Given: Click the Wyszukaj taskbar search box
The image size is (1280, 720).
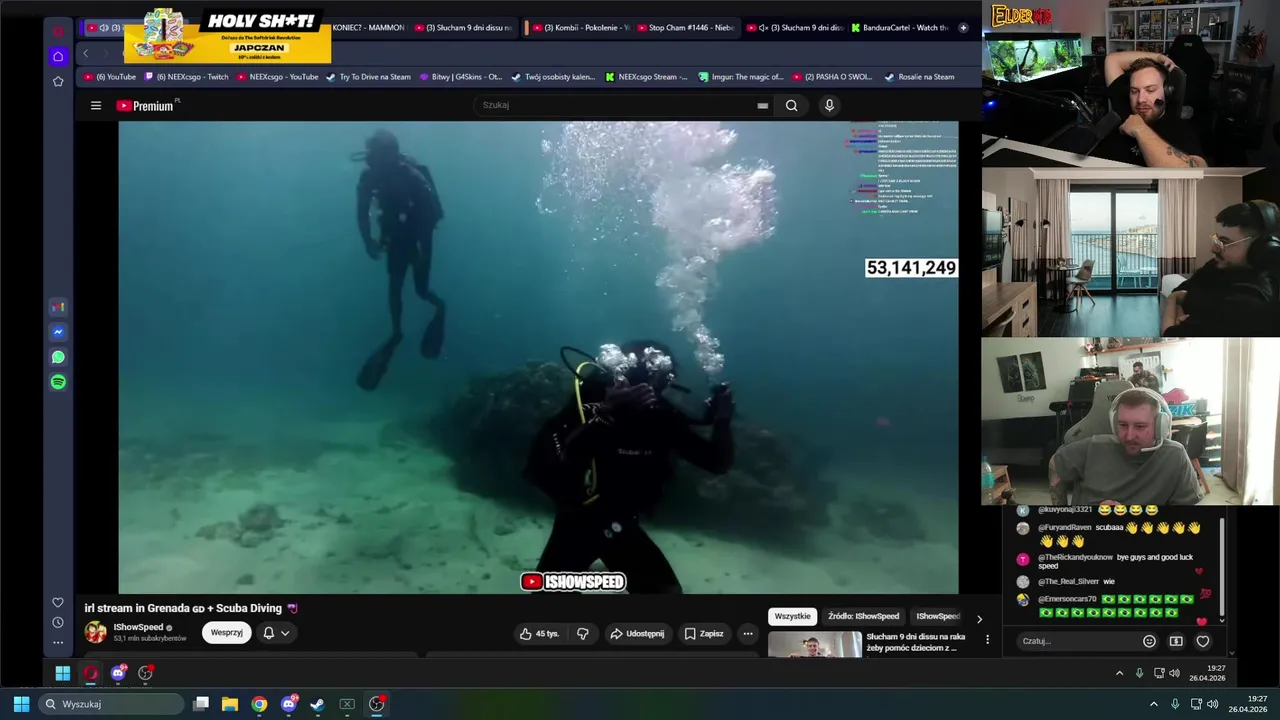Looking at the screenshot, I should coord(112,704).
